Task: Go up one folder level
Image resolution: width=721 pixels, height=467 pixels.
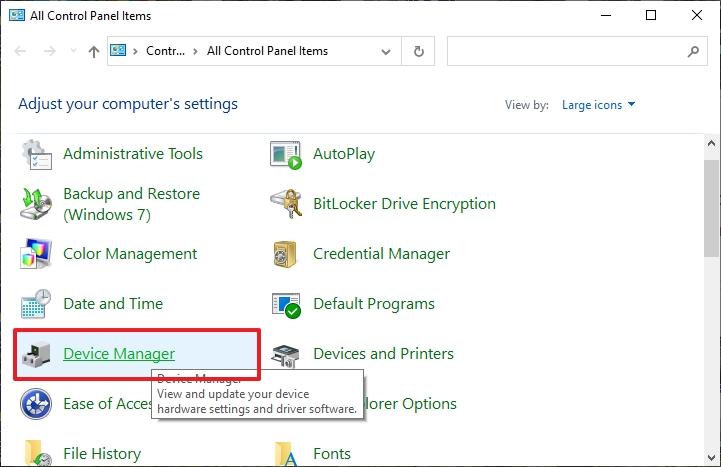Action: coord(94,51)
